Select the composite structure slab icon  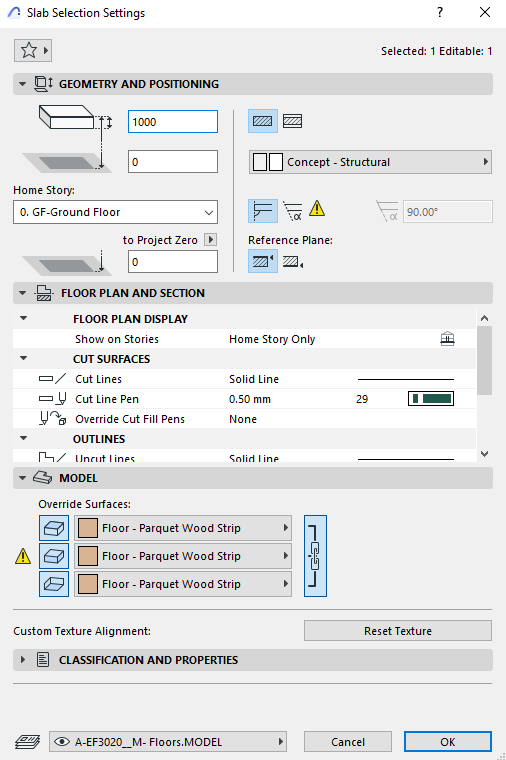click(292, 121)
